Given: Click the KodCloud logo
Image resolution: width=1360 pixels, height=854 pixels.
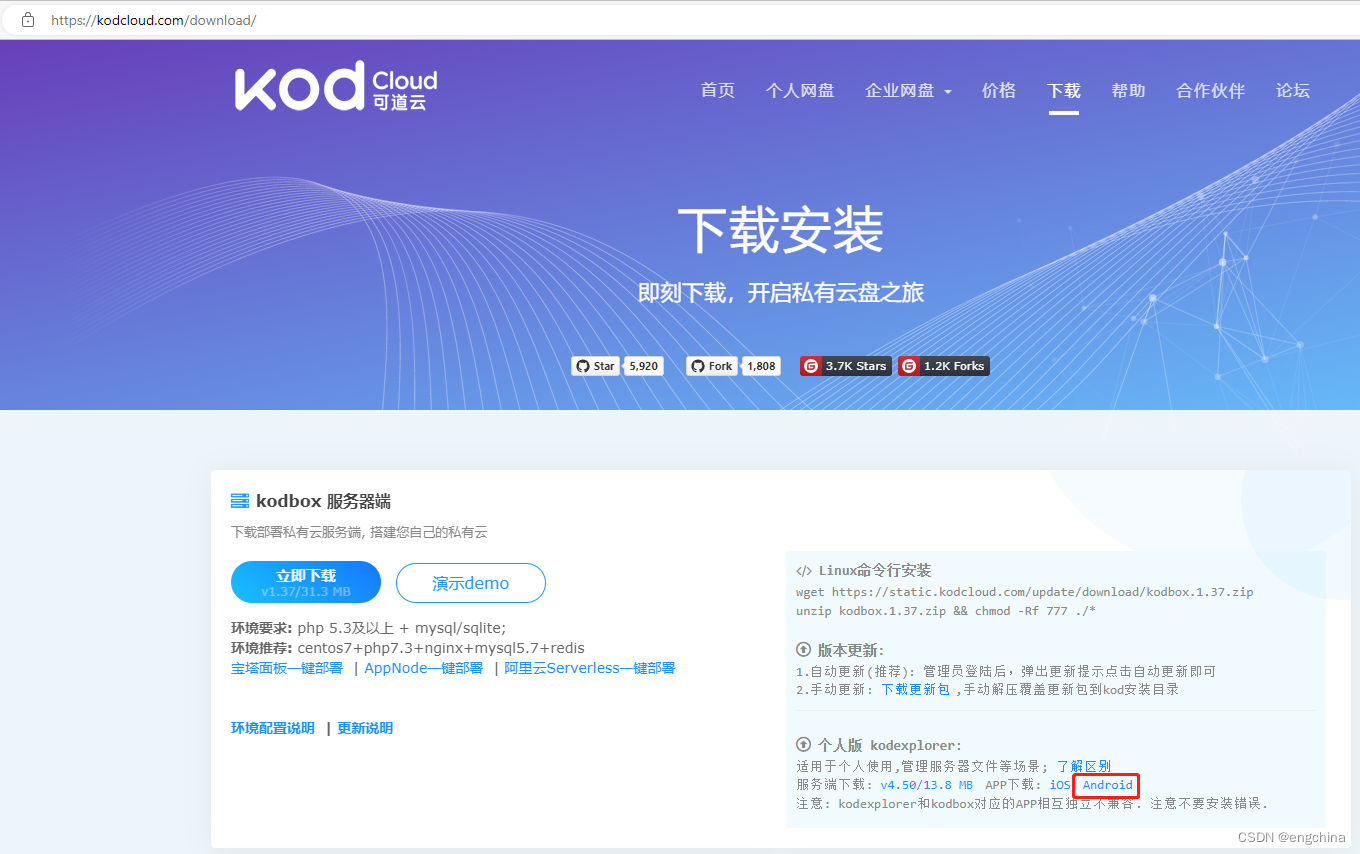Looking at the screenshot, I should [336, 87].
